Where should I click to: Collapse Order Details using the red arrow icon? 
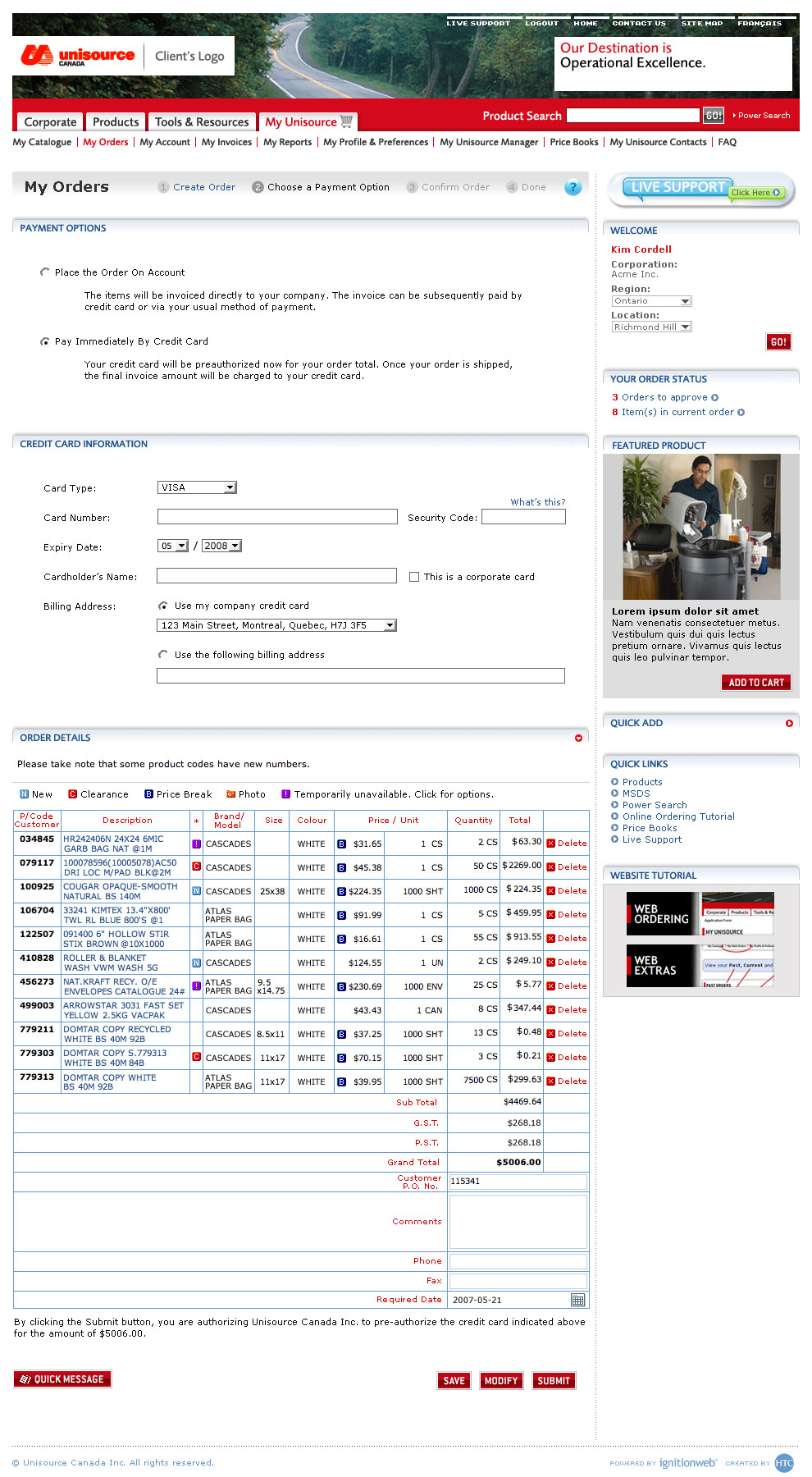[x=578, y=738]
